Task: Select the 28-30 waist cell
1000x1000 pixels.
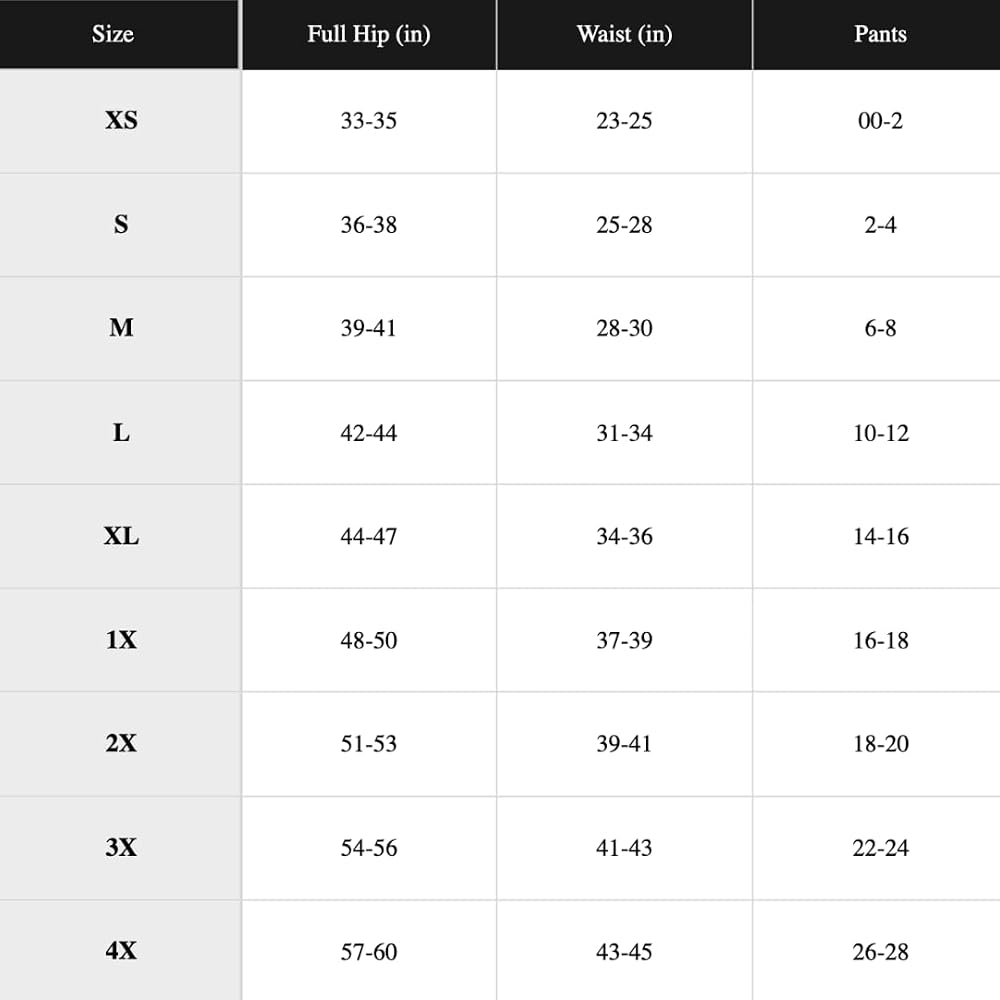Action: pyautogui.click(x=624, y=328)
